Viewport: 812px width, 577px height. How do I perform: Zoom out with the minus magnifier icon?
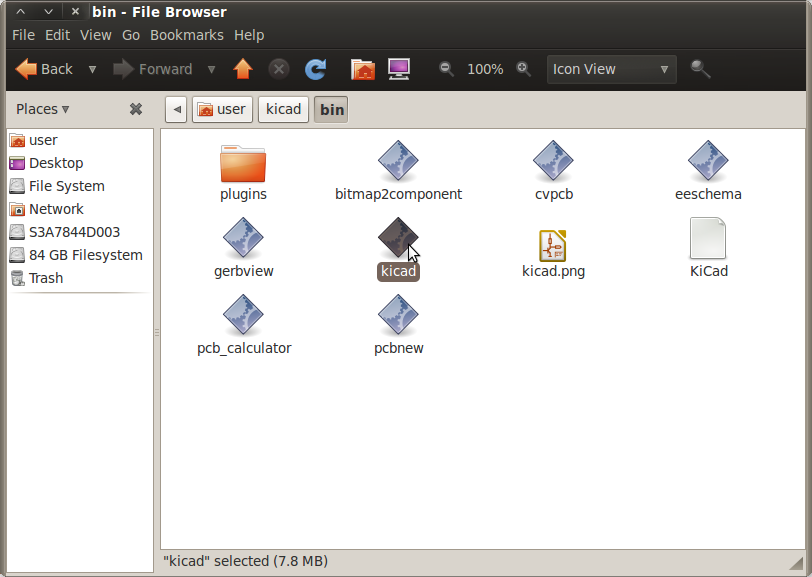[446, 69]
